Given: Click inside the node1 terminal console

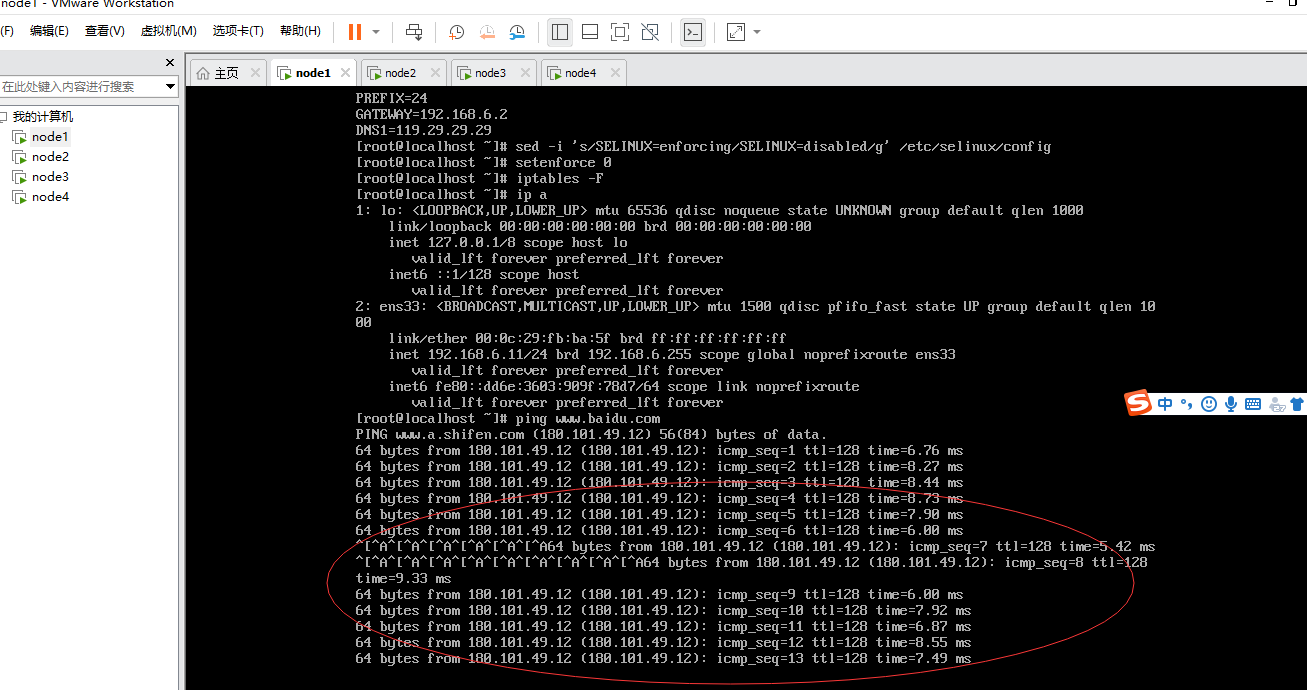Looking at the screenshot, I should 746,388.
